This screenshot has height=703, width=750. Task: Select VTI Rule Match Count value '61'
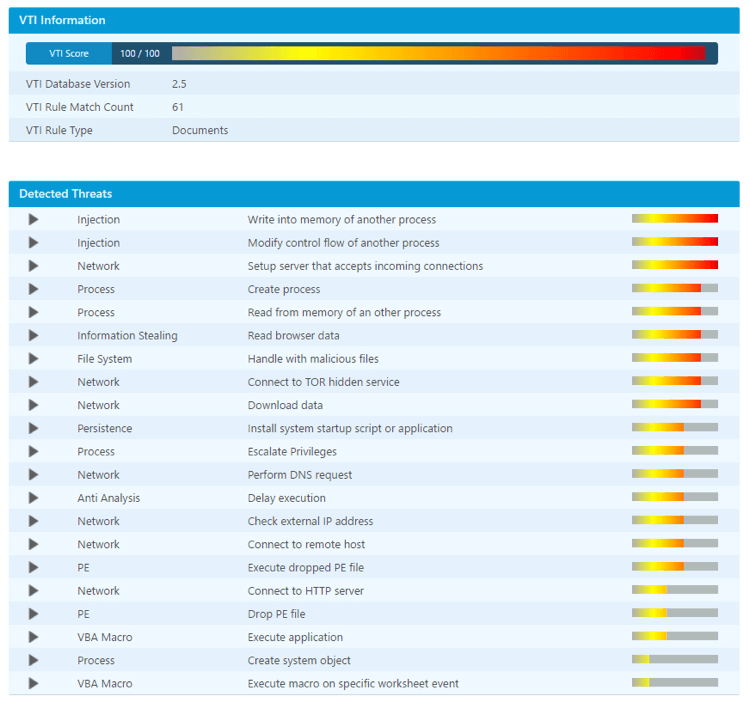tap(177, 107)
